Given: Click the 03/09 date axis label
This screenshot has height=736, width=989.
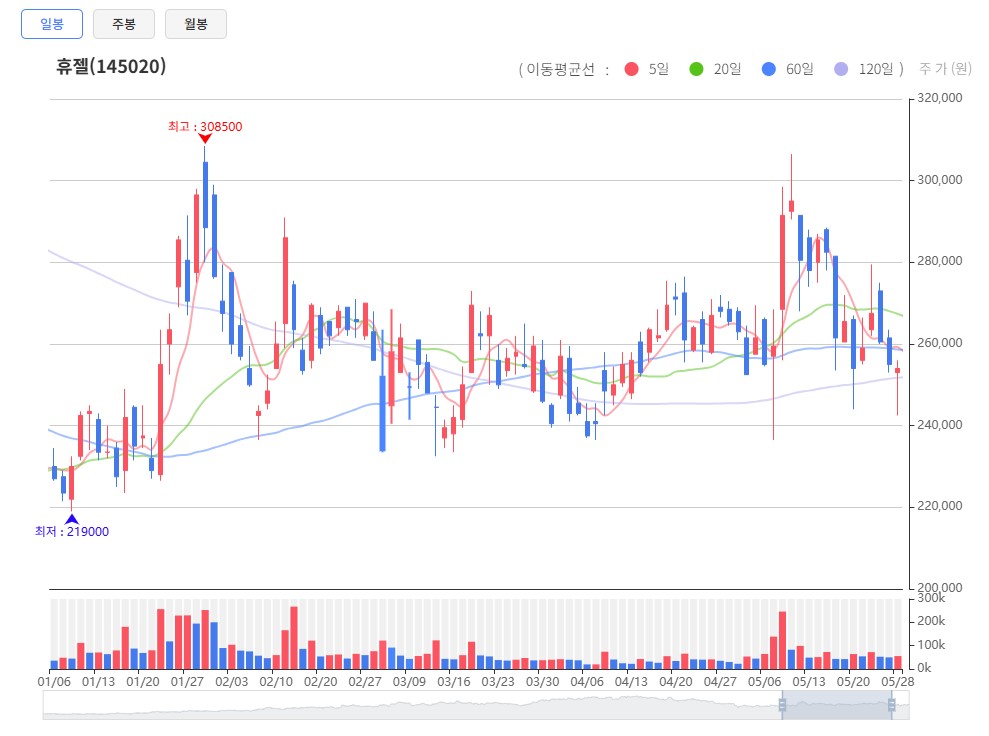Looking at the screenshot, I should [x=409, y=682].
